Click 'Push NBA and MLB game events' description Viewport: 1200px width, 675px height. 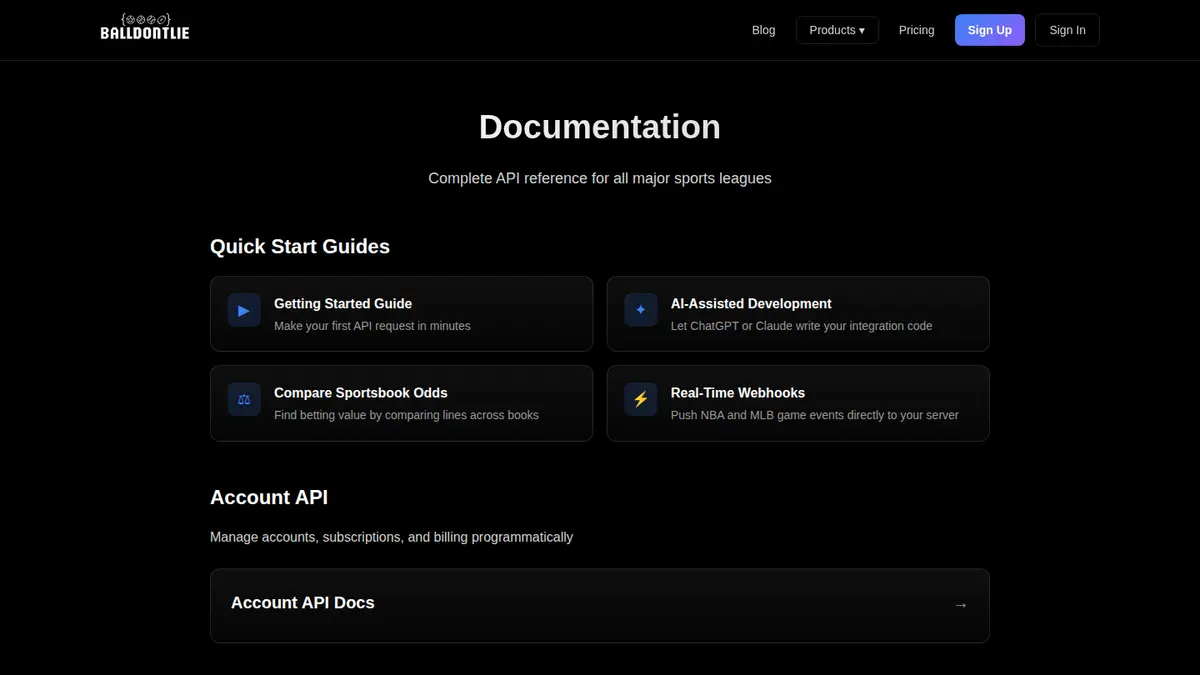815,415
